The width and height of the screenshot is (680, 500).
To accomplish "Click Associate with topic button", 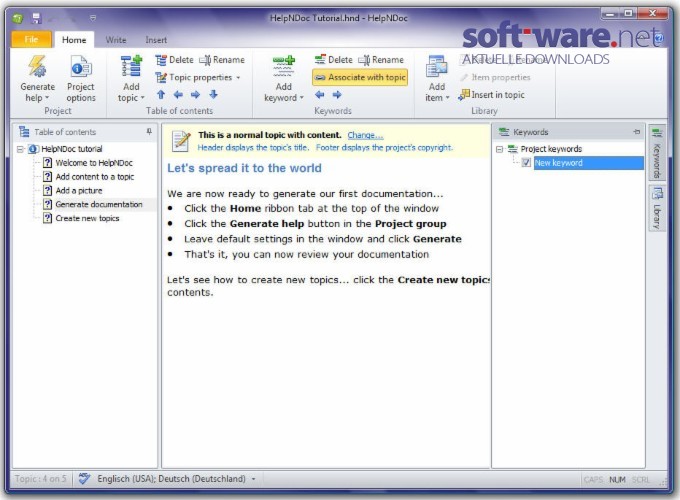I will (x=360, y=77).
